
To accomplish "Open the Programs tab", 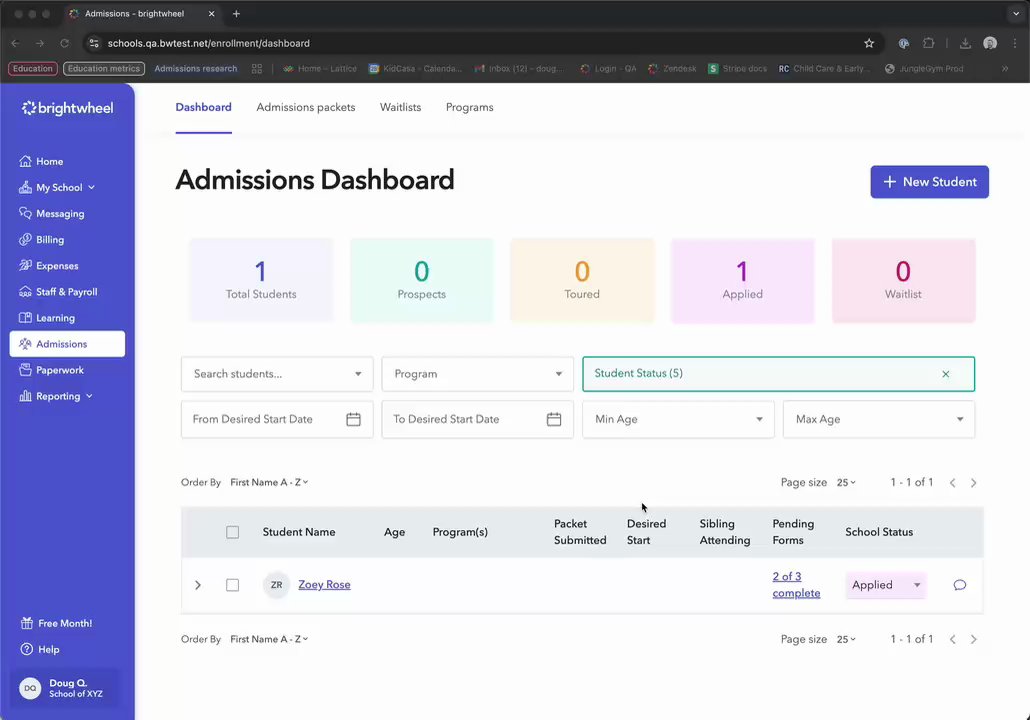I will tap(469, 107).
